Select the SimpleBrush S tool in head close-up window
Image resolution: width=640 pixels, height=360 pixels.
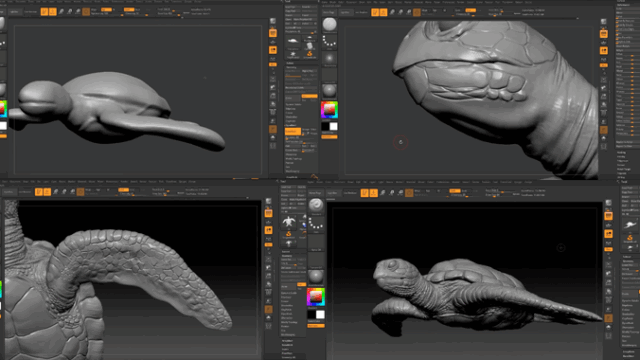pos(309,54)
